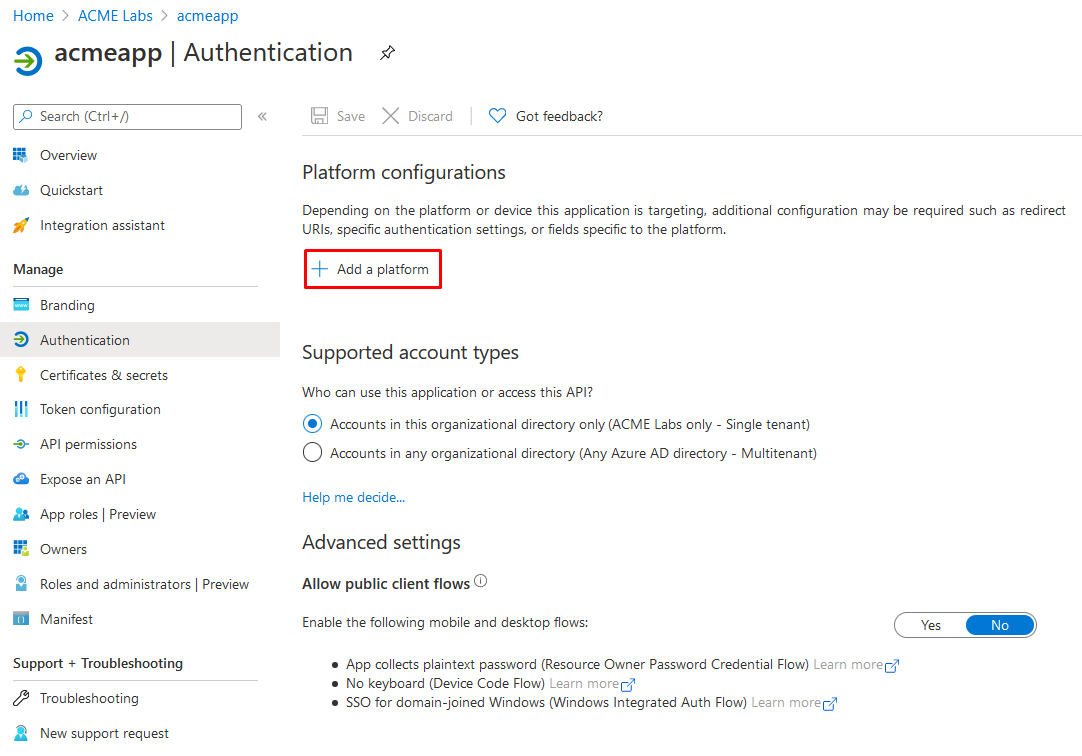Open ACME Labs breadcrumb link
1082x756 pixels.
115,16
